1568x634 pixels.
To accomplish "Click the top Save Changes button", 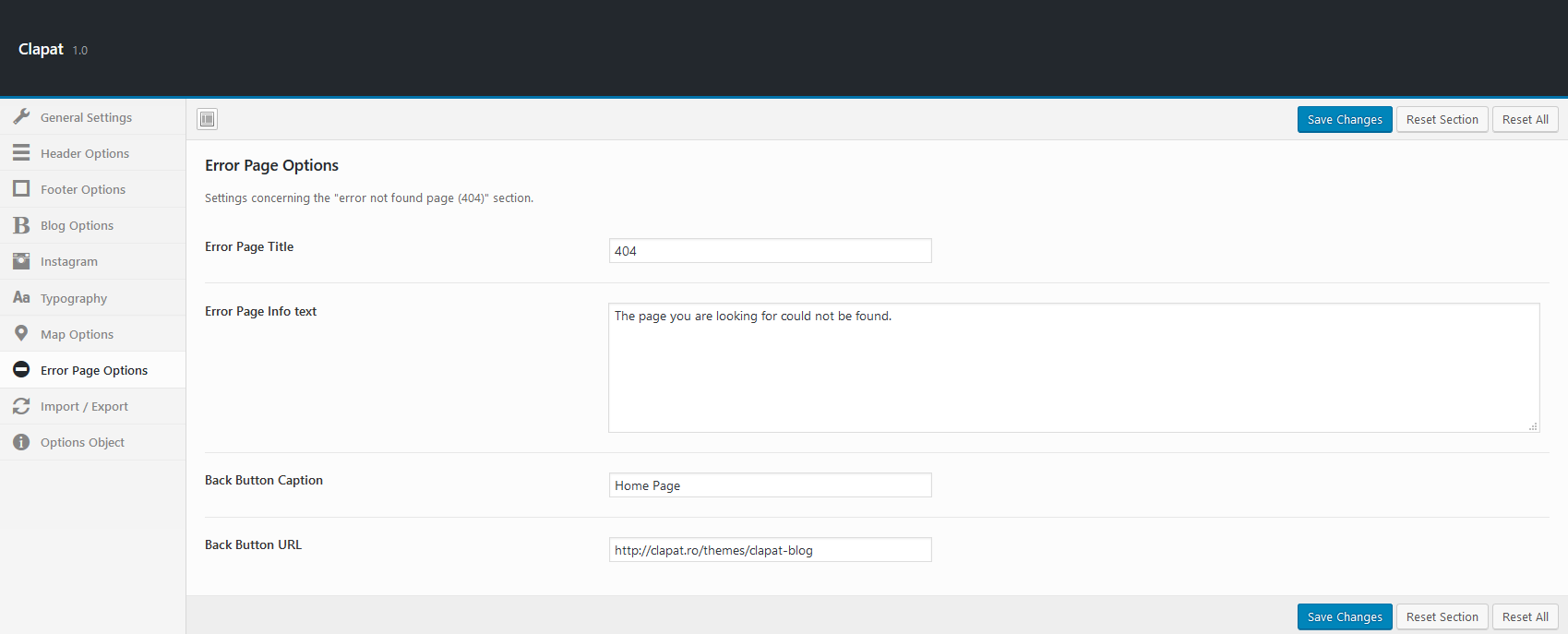I will 1345,119.
